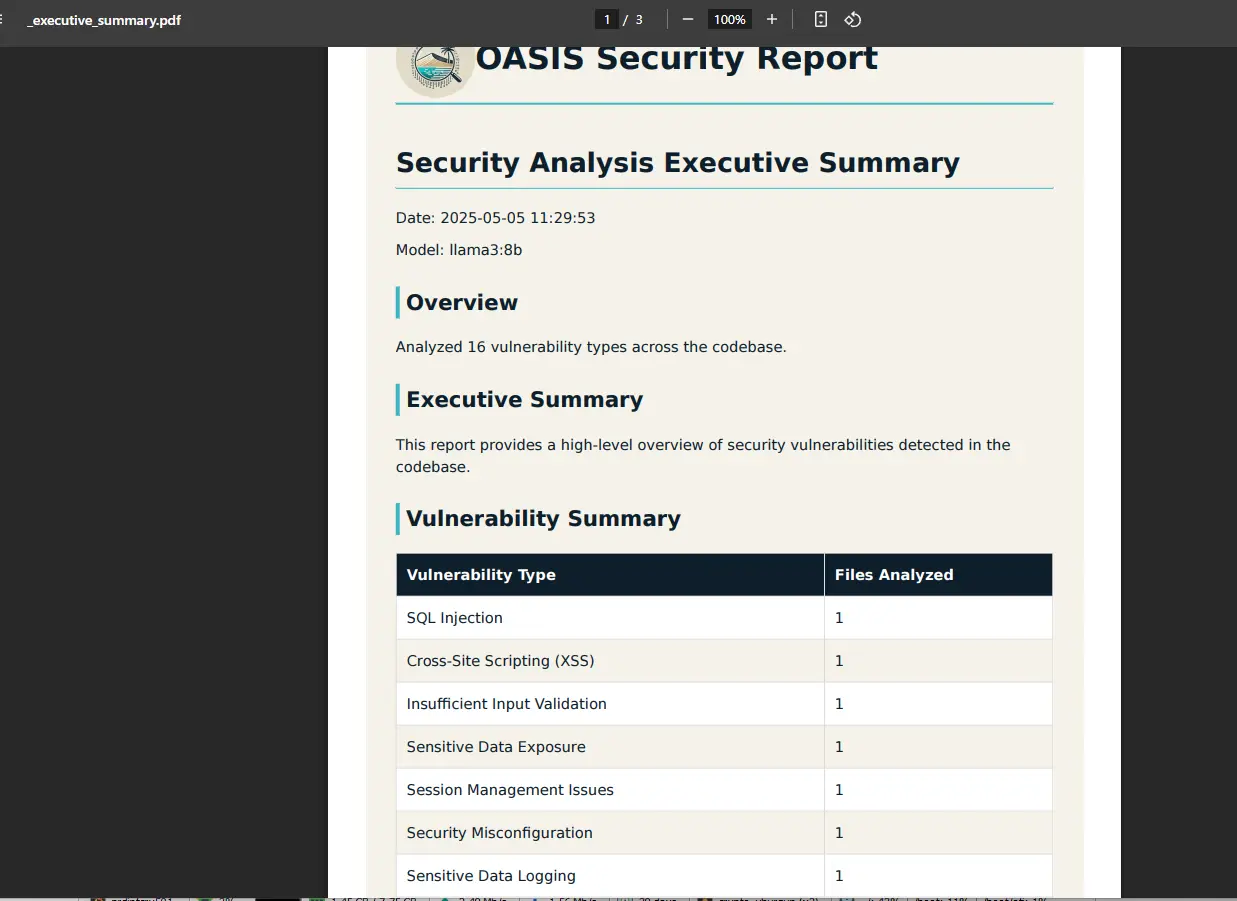Select the Security Misconfiguration cell
The width and height of the screenshot is (1237, 901).
(x=610, y=833)
